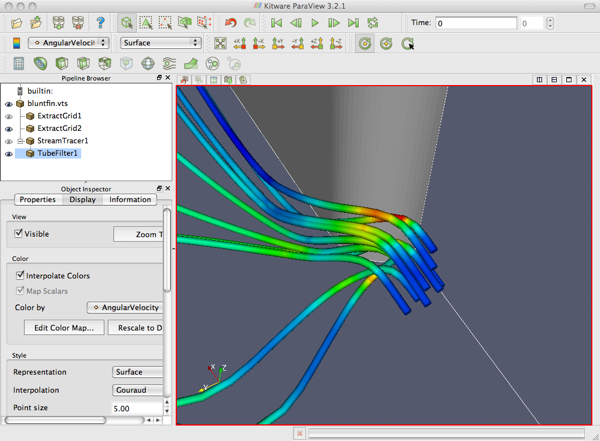Select the Undo arrow icon
This screenshot has width=600, height=441.
230,23
